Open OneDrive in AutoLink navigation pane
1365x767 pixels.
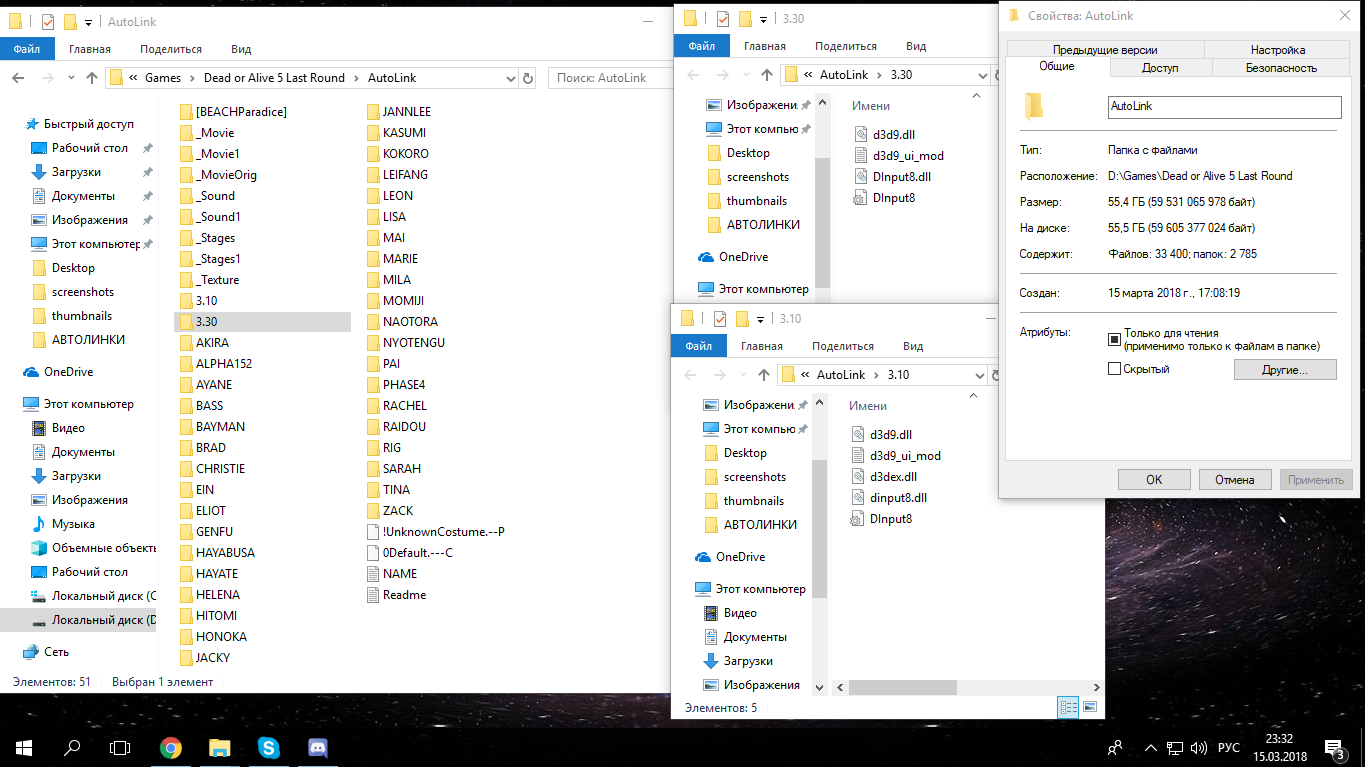(x=68, y=372)
